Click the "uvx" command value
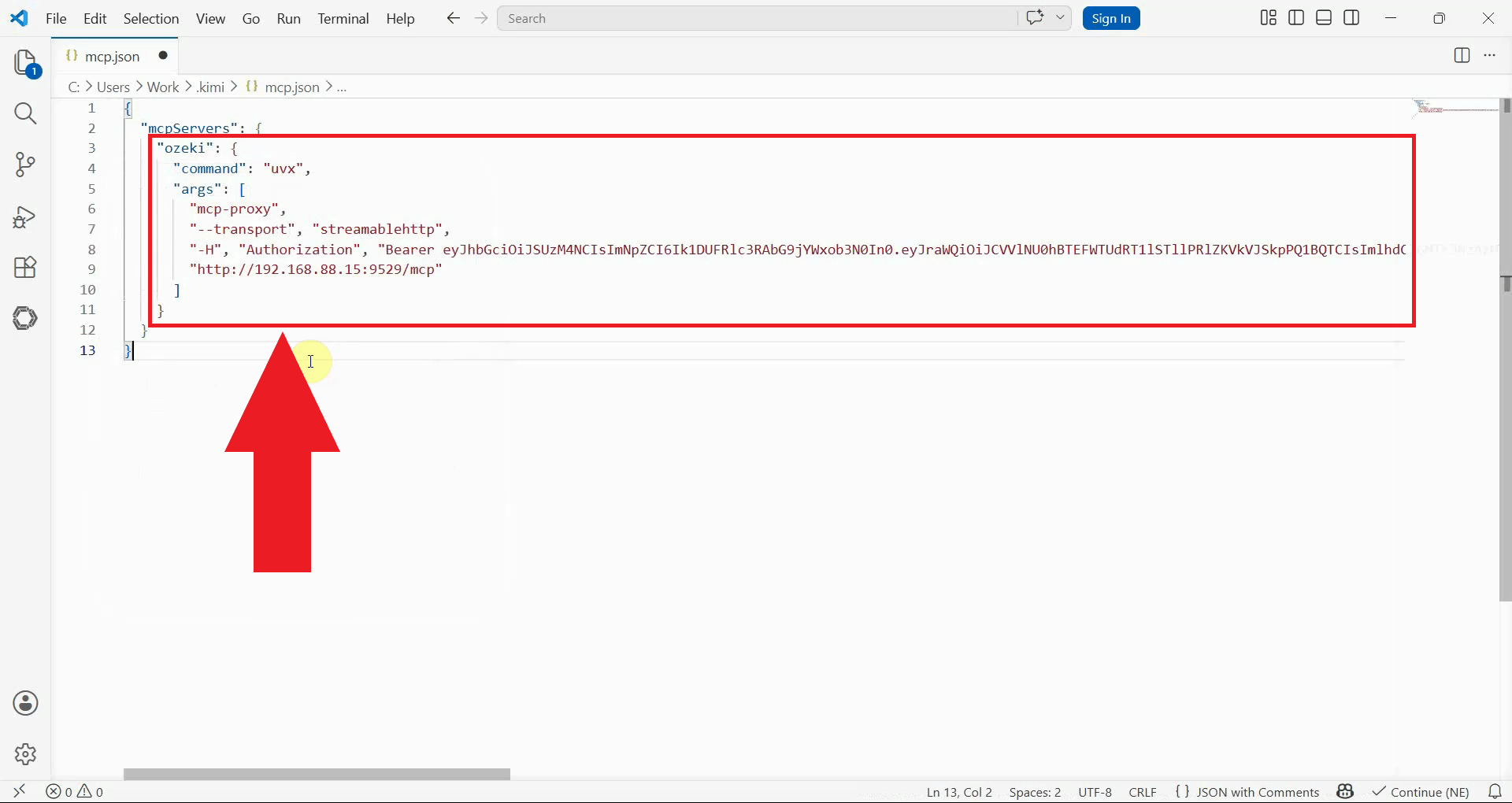The height and width of the screenshot is (803, 1512). coord(283,168)
